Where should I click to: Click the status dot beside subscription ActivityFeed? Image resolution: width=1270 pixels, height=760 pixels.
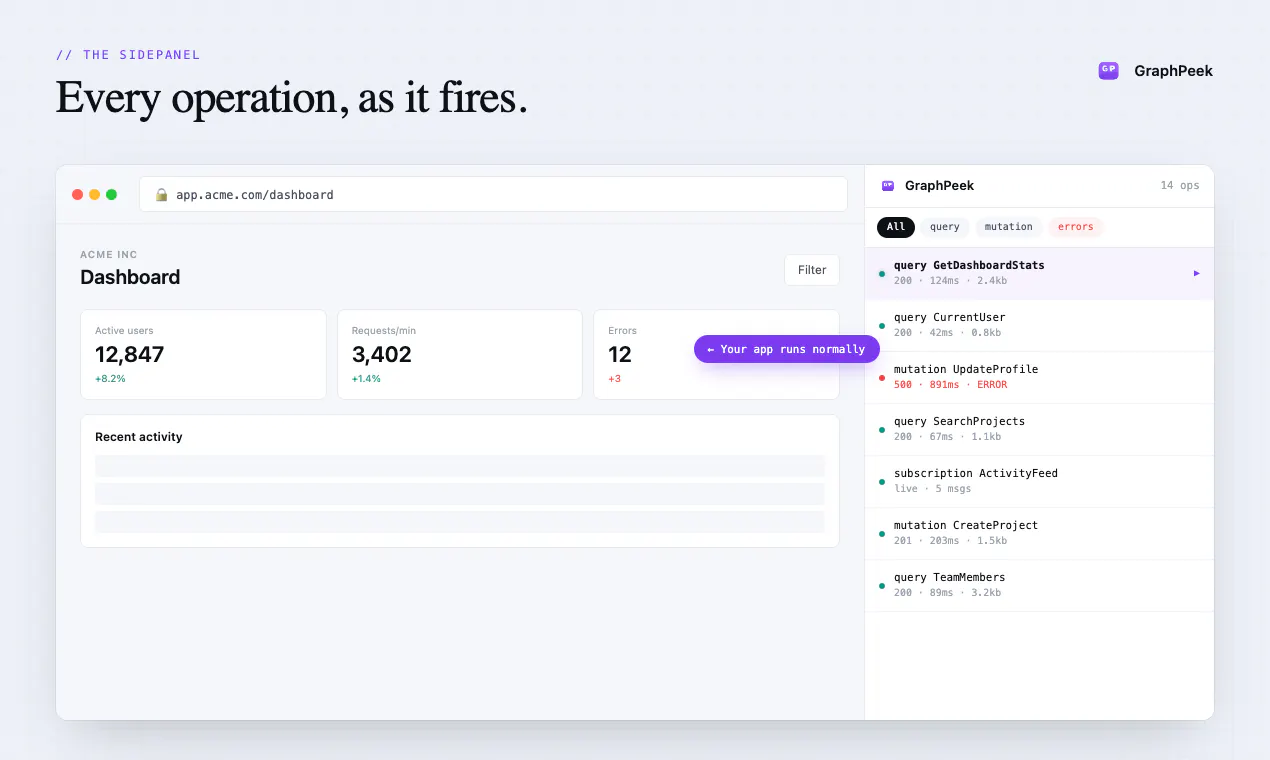tap(881, 482)
